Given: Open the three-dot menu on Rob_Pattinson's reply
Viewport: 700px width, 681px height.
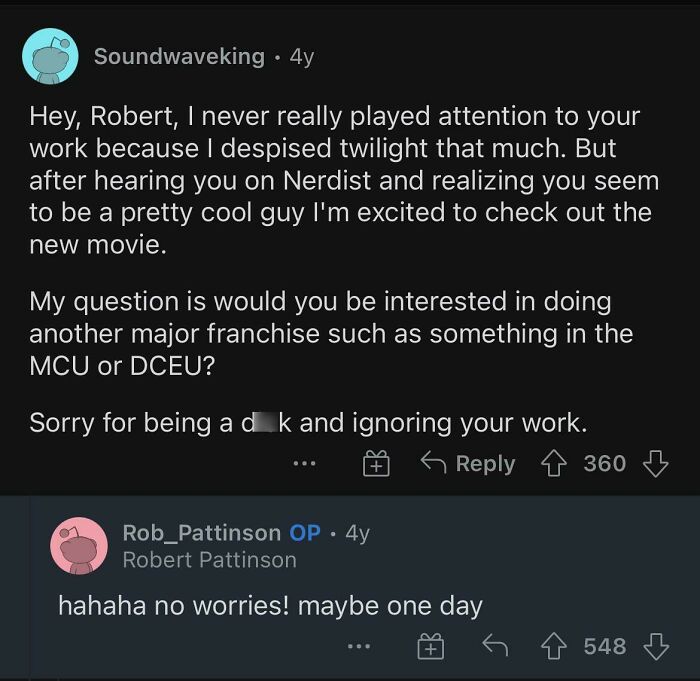Looking at the screenshot, I should point(359,647).
